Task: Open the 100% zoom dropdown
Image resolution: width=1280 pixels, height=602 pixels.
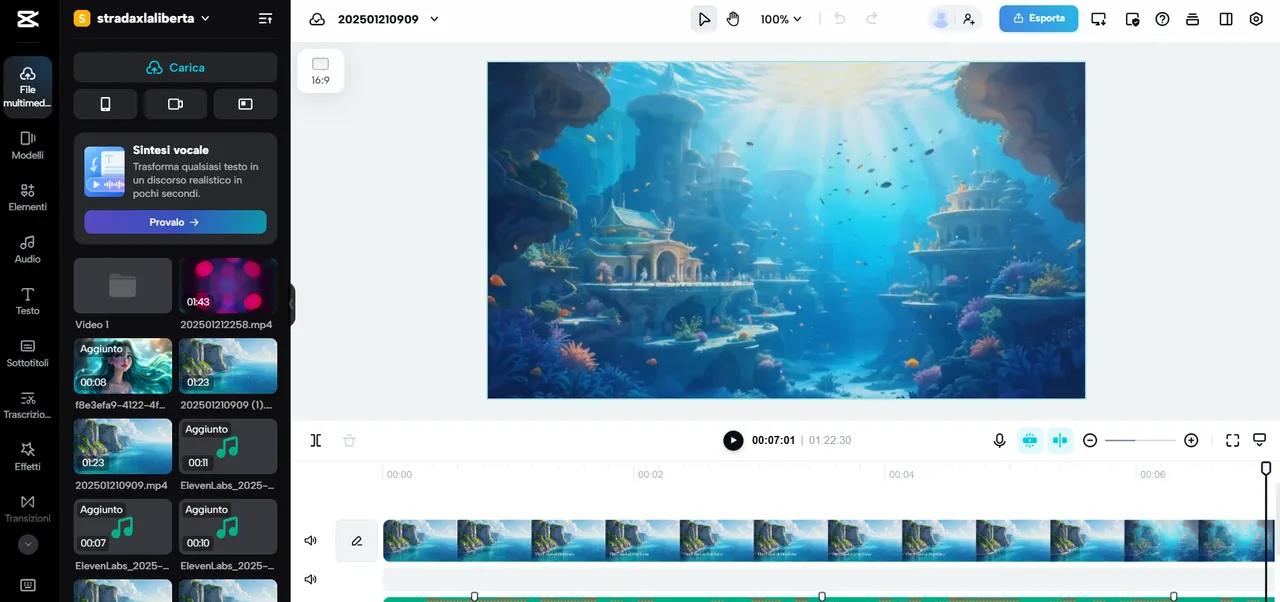Action: coord(781,19)
